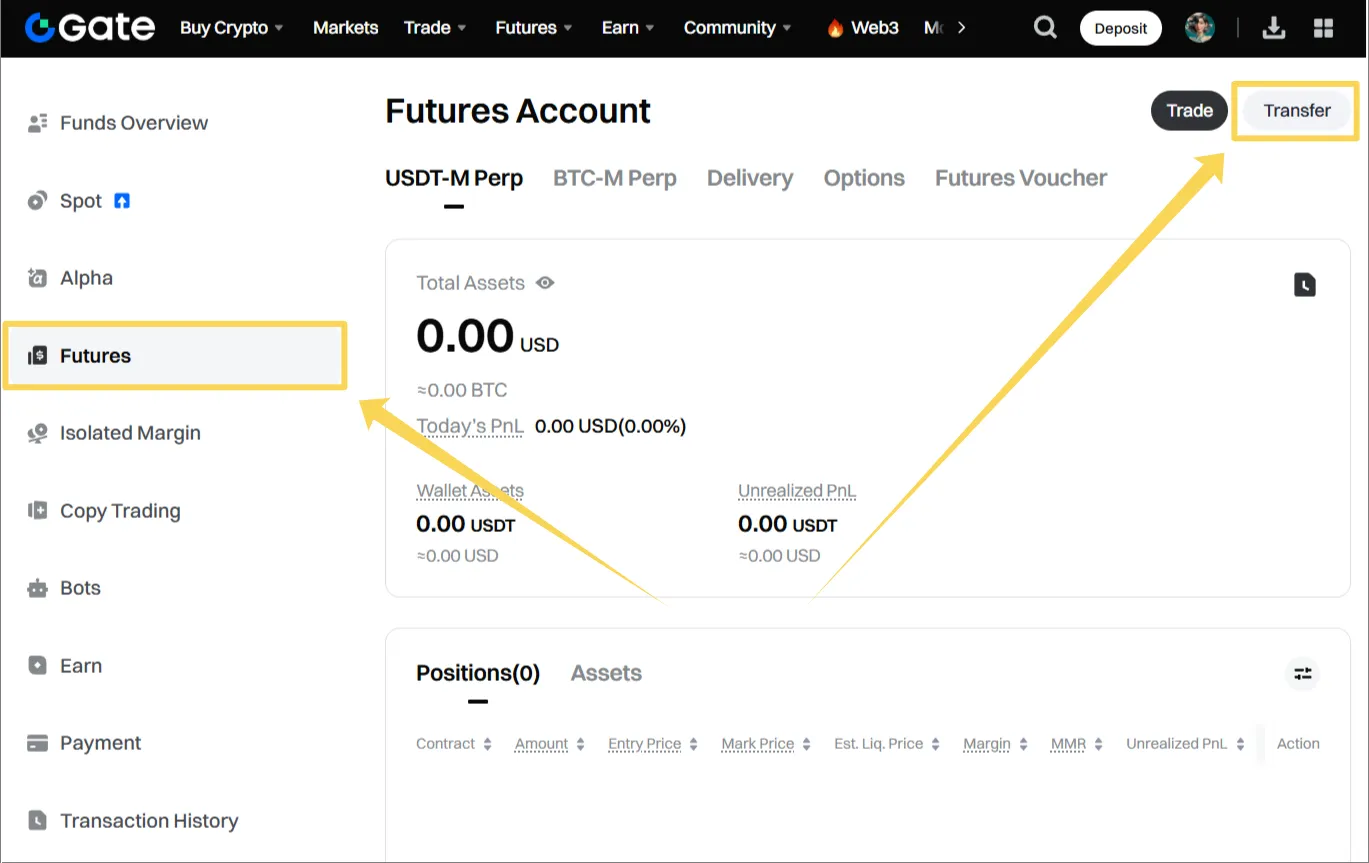
Task: Open positions column settings icon
Action: (x=1303, y=674)
